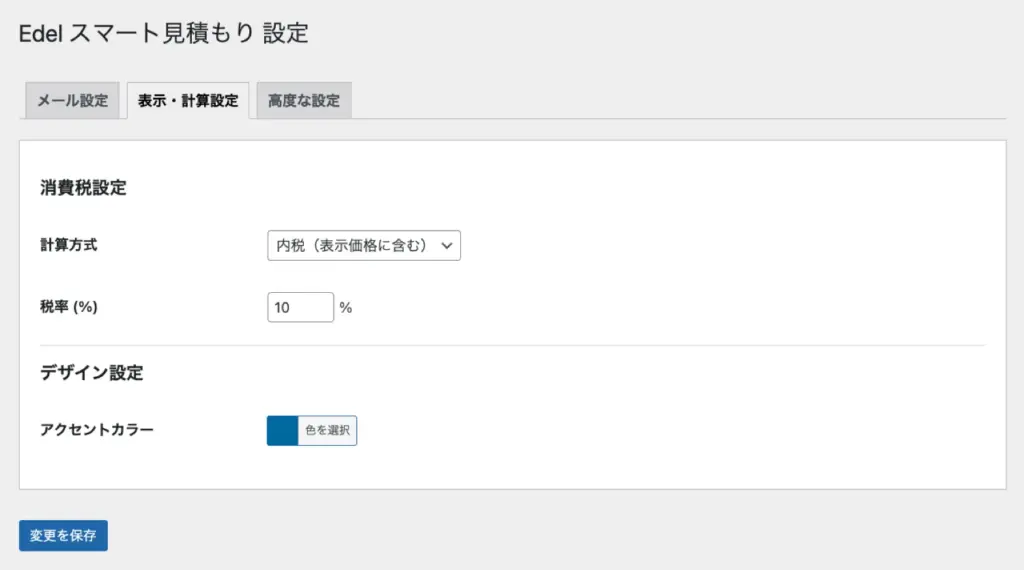Viewport: 1024px width, 570px height.
Task: Click the blue accent color swatch
Action: click(x=283, y=430)
